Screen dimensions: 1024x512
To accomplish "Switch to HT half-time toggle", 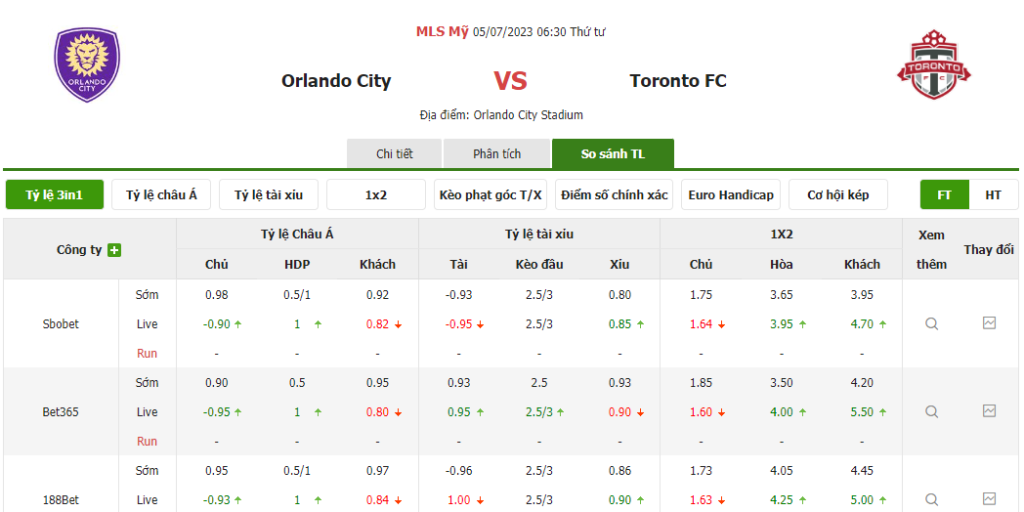I will coord(993,195).
